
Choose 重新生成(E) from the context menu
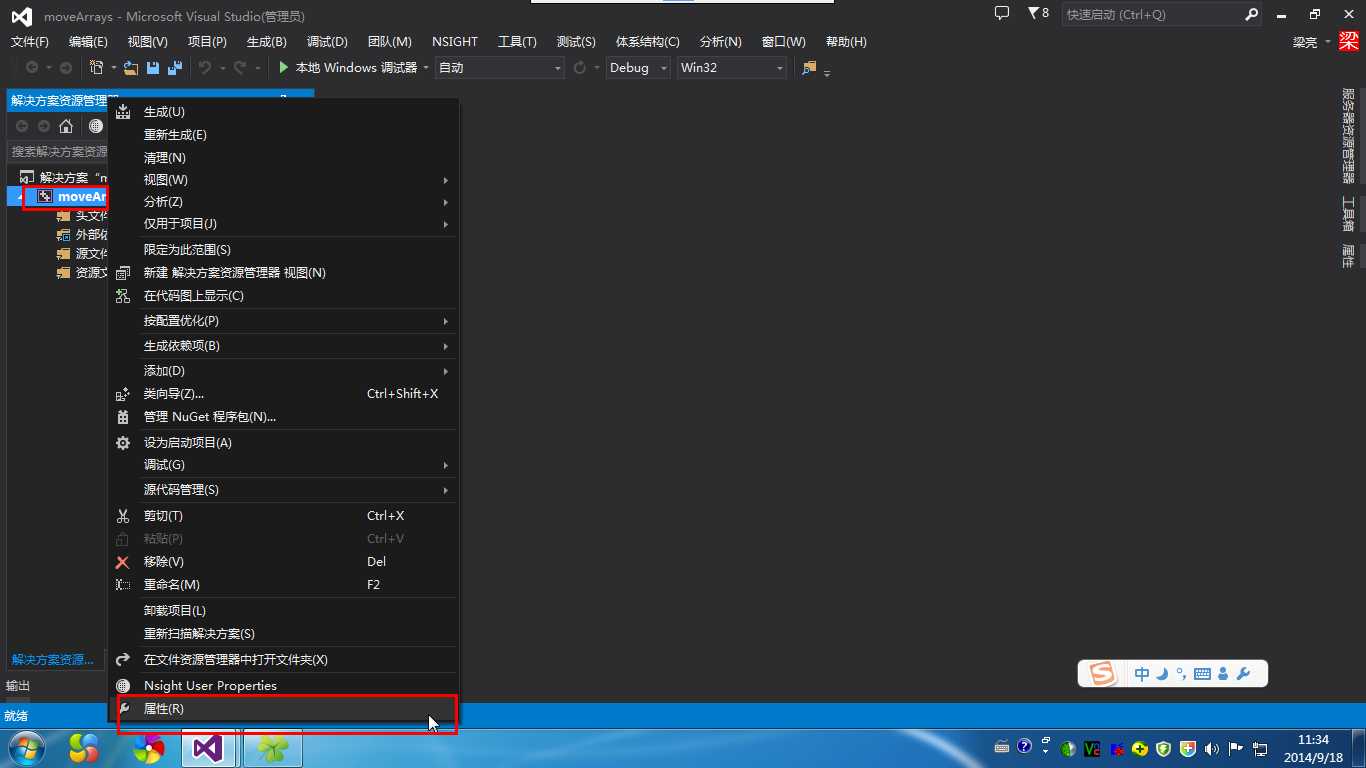click(284, 135)
